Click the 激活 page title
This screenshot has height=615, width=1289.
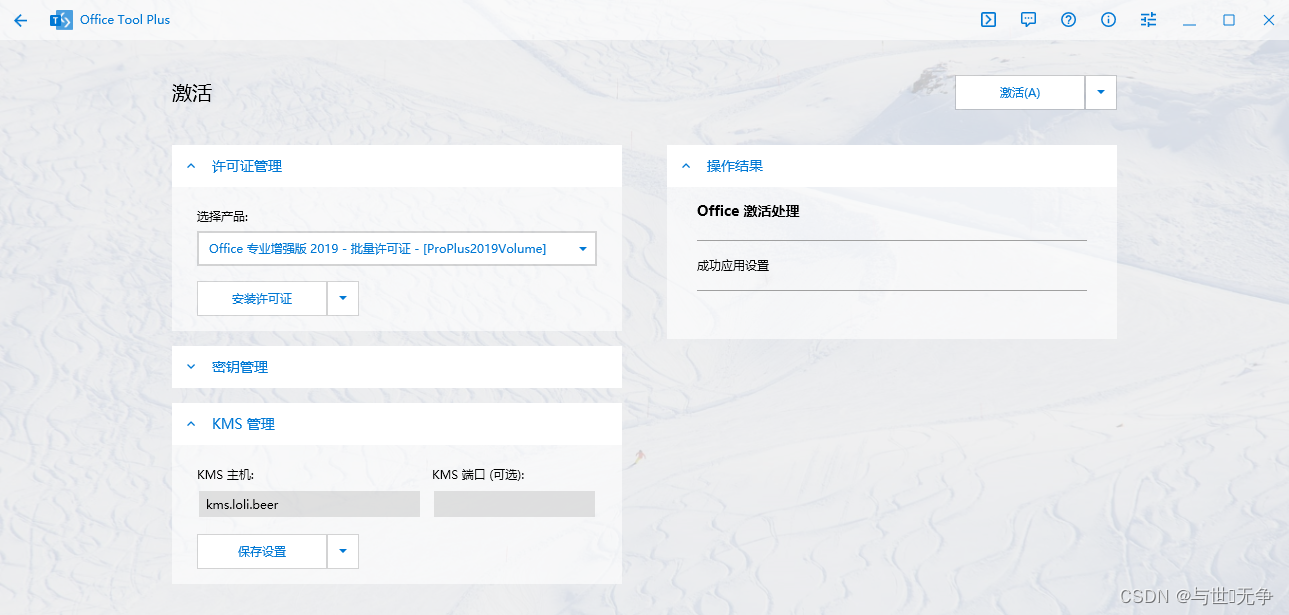[192, 93]
